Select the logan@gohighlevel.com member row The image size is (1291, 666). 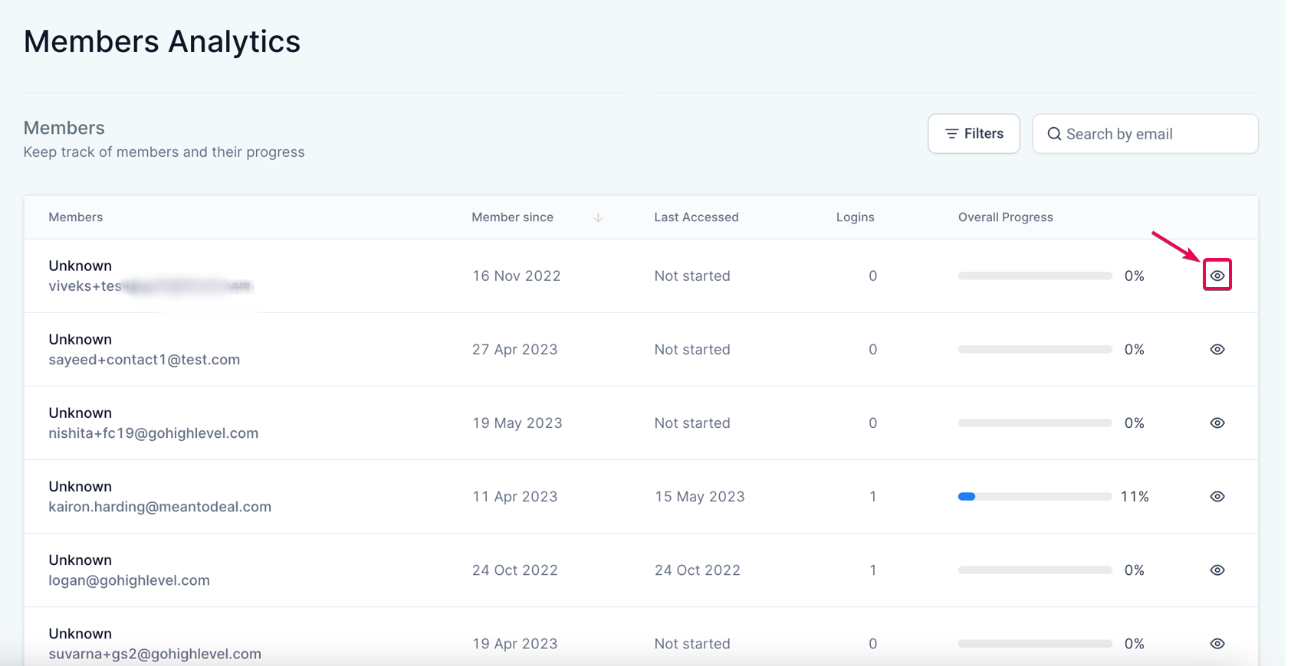641,570
